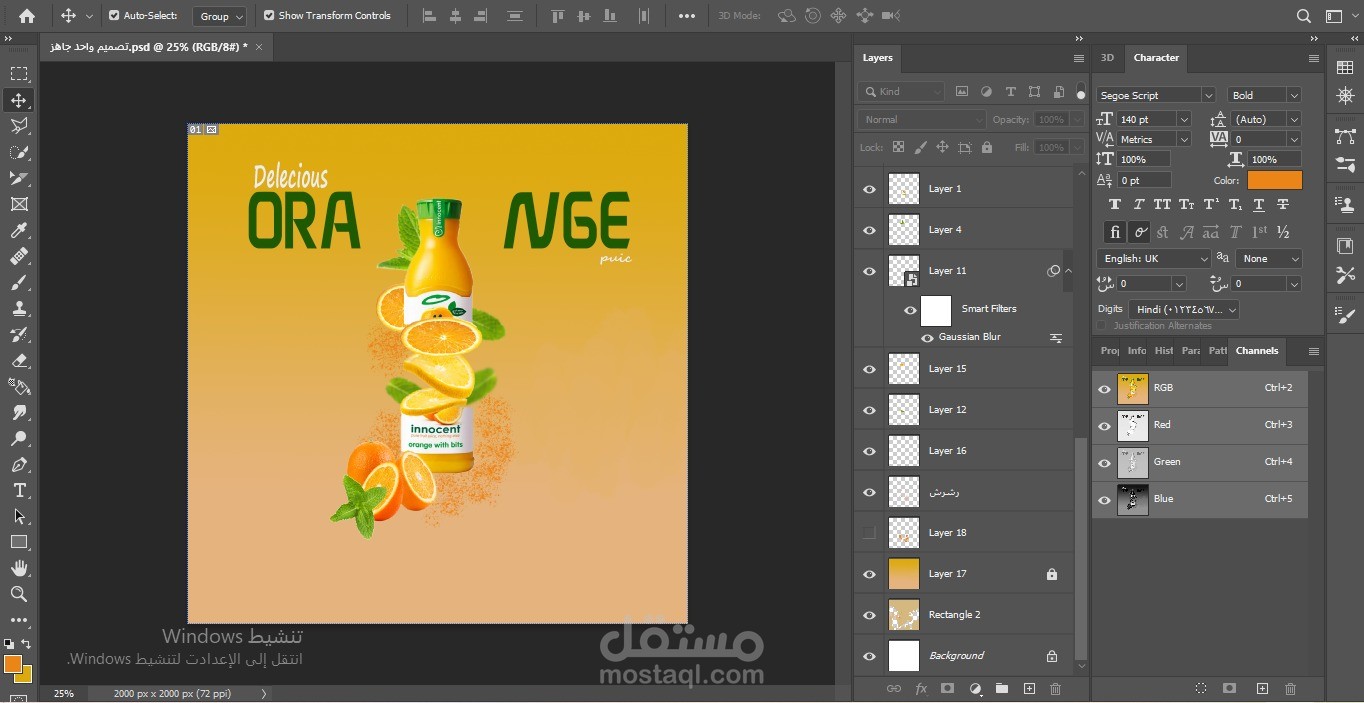Open the Layers panel options menu
Image resolution: width=1364 pixels, height=703 pixels.
pyautogui.click(x=1078, y=59)
